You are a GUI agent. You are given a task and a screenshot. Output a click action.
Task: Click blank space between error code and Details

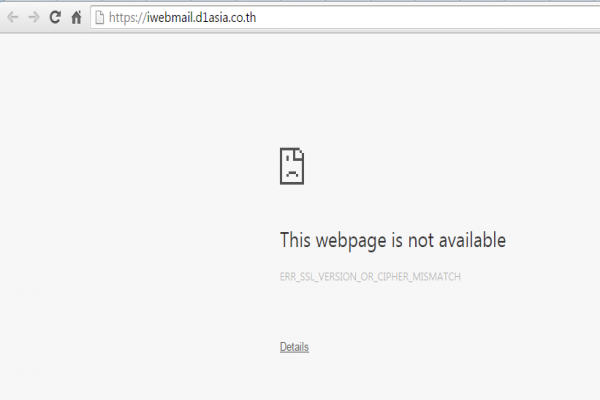click(x=370, y=312)
